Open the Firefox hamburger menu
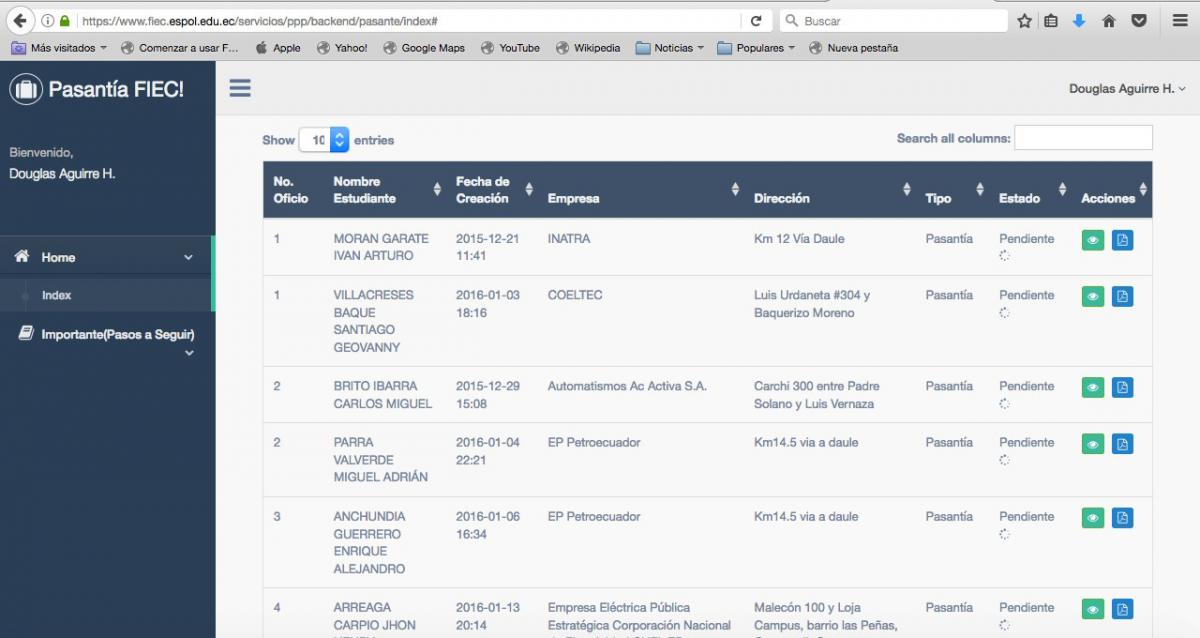Viewport: 1200px width, 638px height. point(1179,20)
